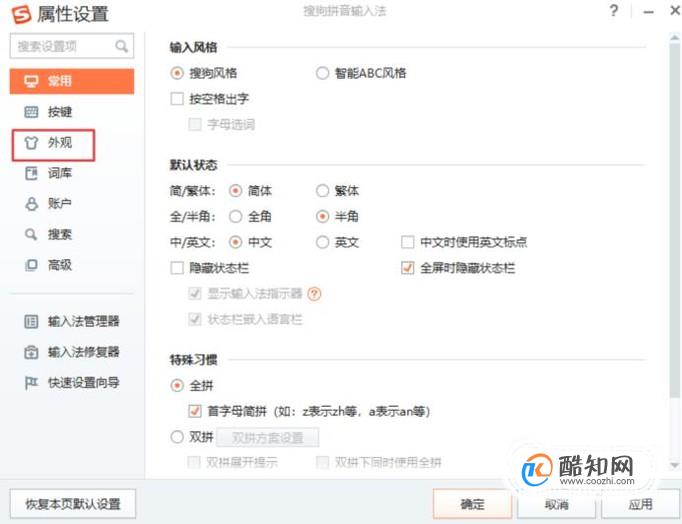This screenshot has height=524, width=682.
Task: Open the 常用 settings tab
Action: [72, 81]
